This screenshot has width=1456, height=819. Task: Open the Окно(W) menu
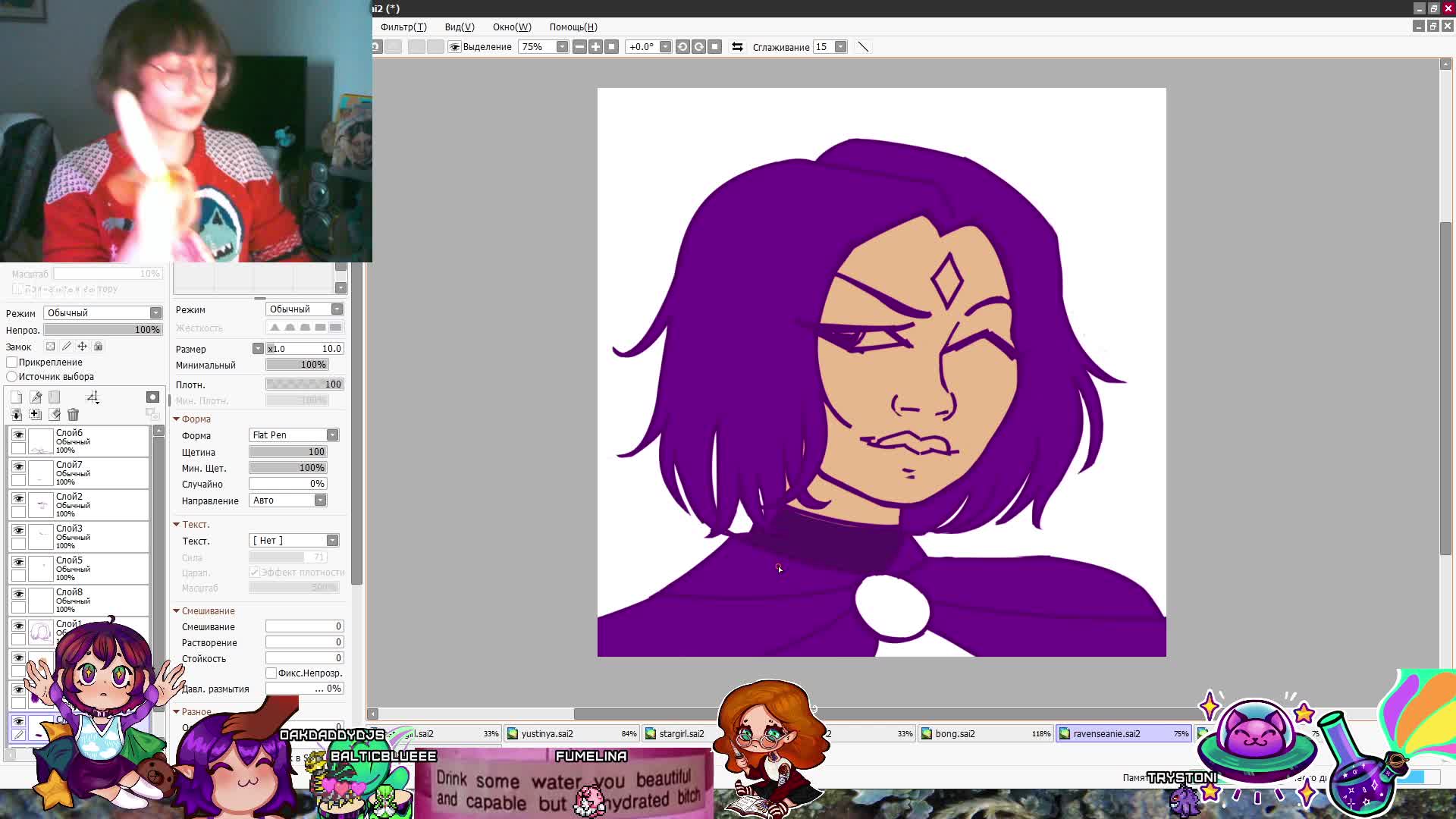point(512,27)
